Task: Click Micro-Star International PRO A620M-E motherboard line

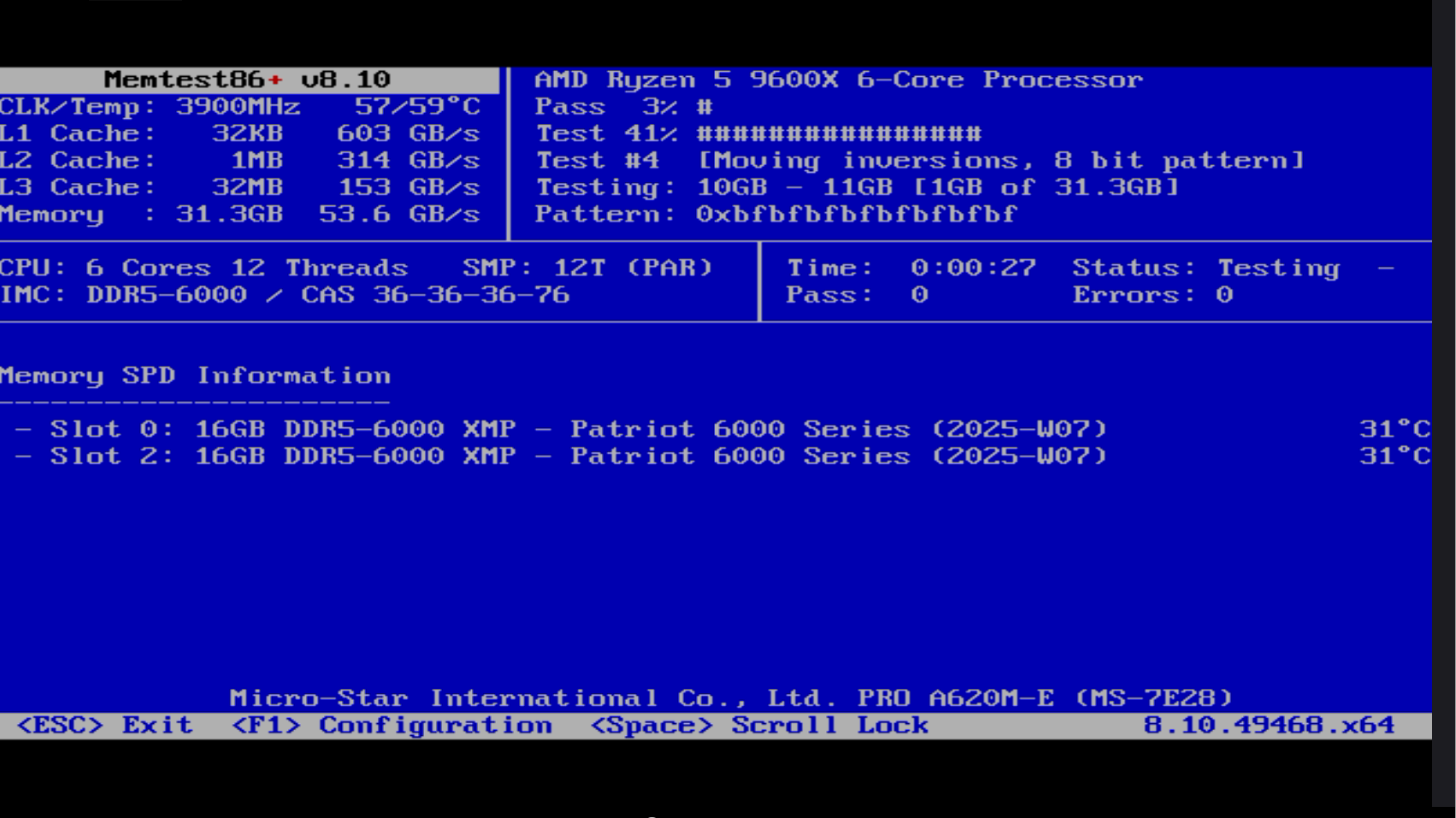Action: point(731,698)
